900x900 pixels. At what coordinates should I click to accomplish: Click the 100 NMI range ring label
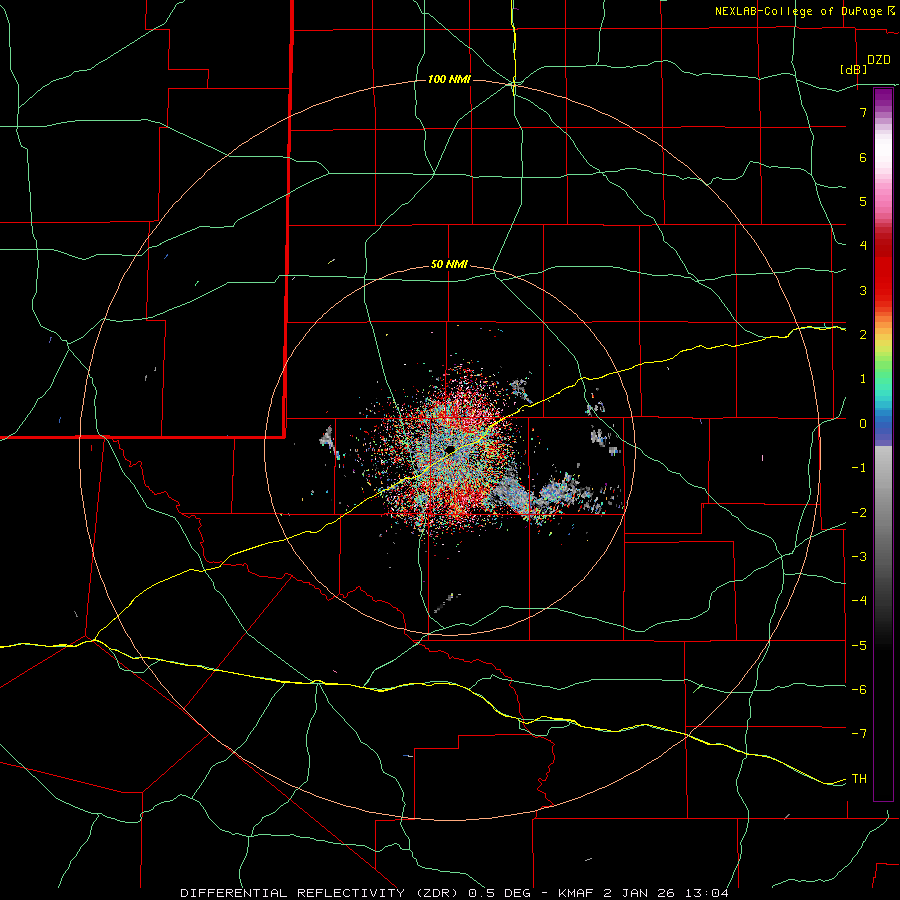click(x=449, y=79)
